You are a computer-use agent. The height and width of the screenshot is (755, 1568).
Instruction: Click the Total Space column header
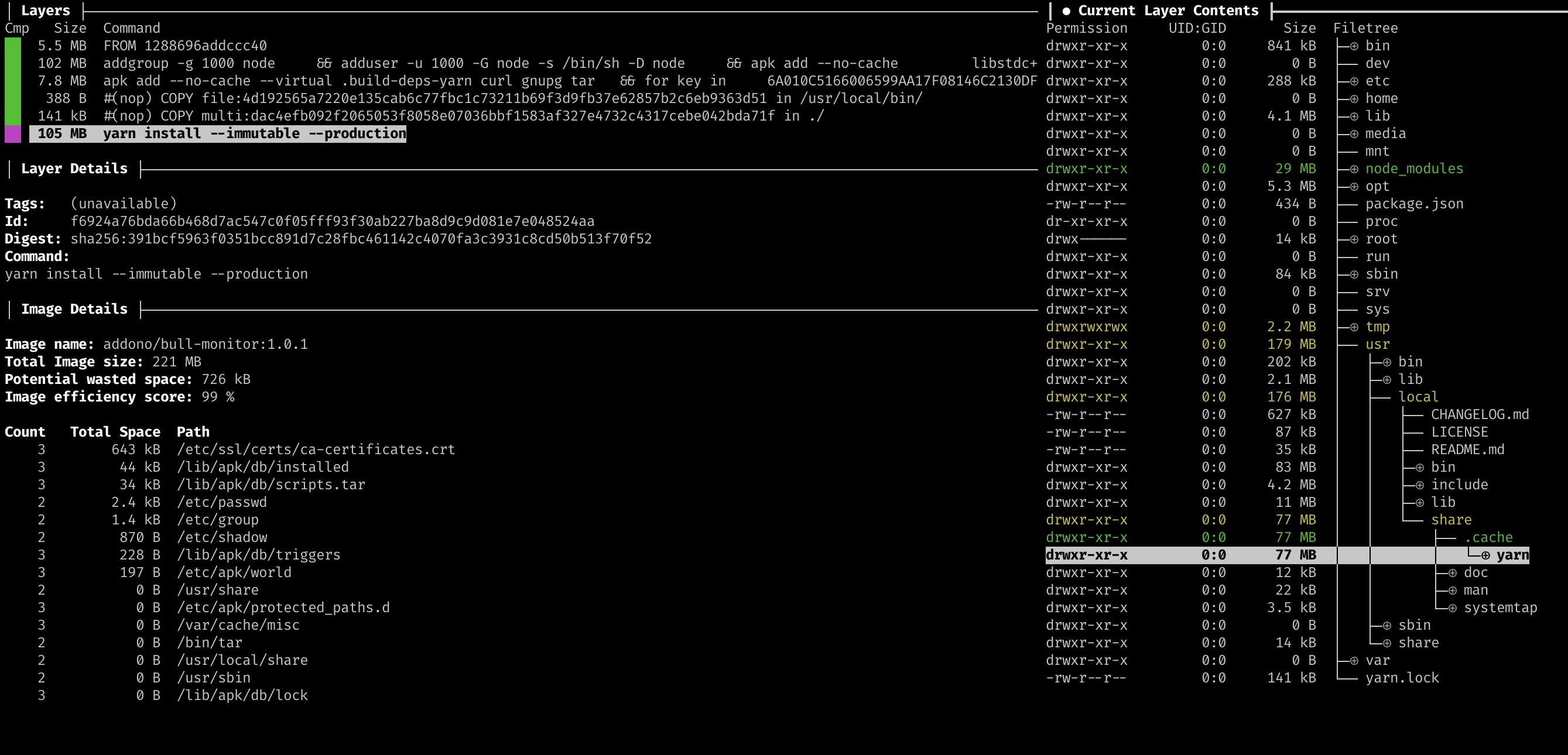115,432
